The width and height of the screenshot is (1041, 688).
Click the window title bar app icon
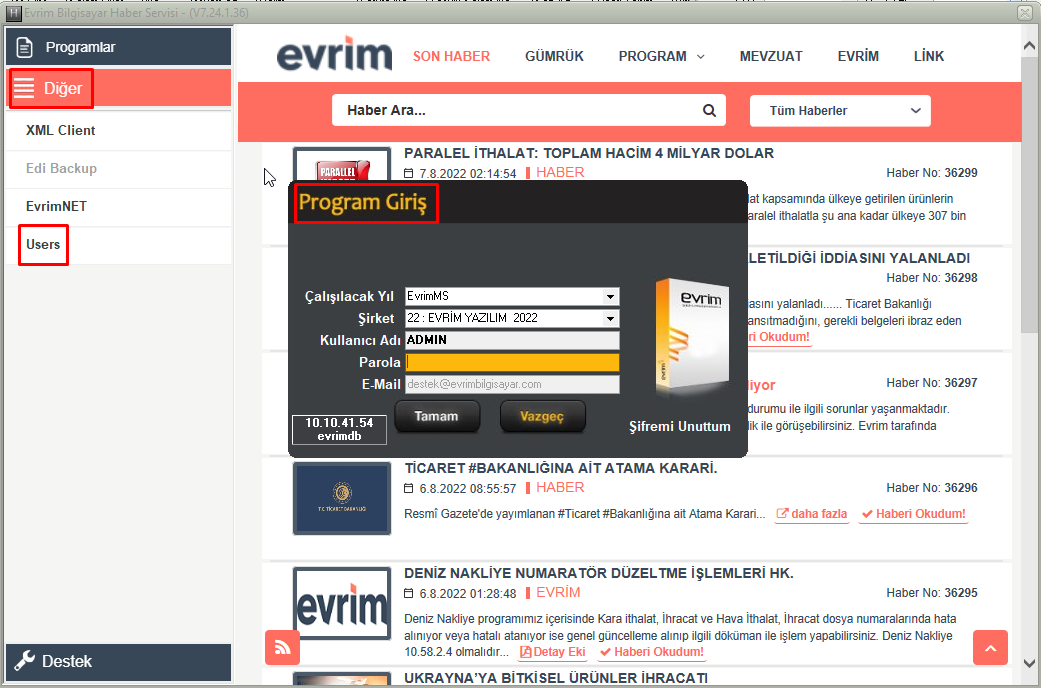(13, 13)
